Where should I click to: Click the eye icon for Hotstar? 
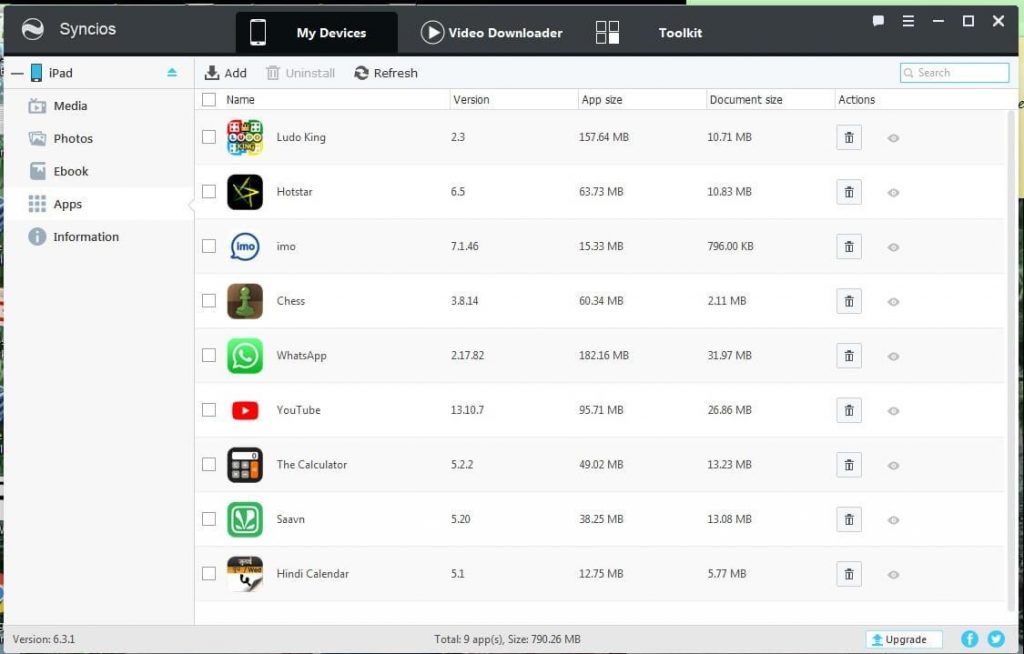tap(893, 193)
